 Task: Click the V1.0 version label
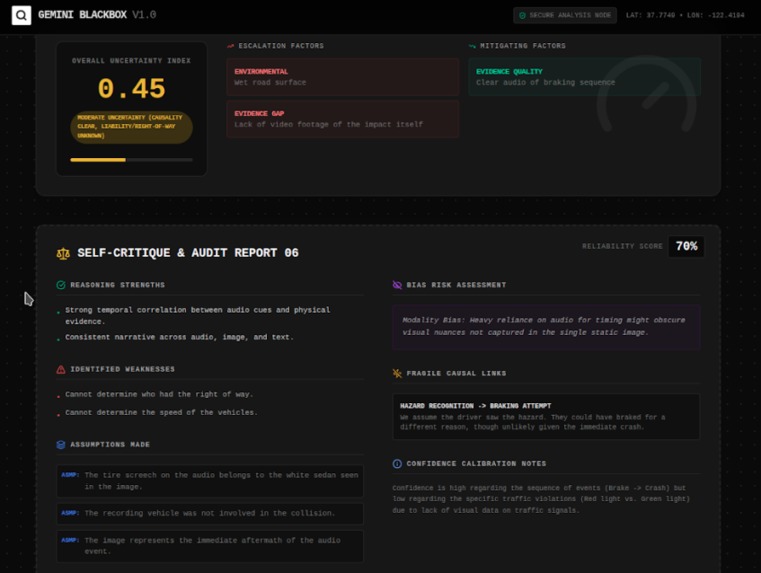144,15
